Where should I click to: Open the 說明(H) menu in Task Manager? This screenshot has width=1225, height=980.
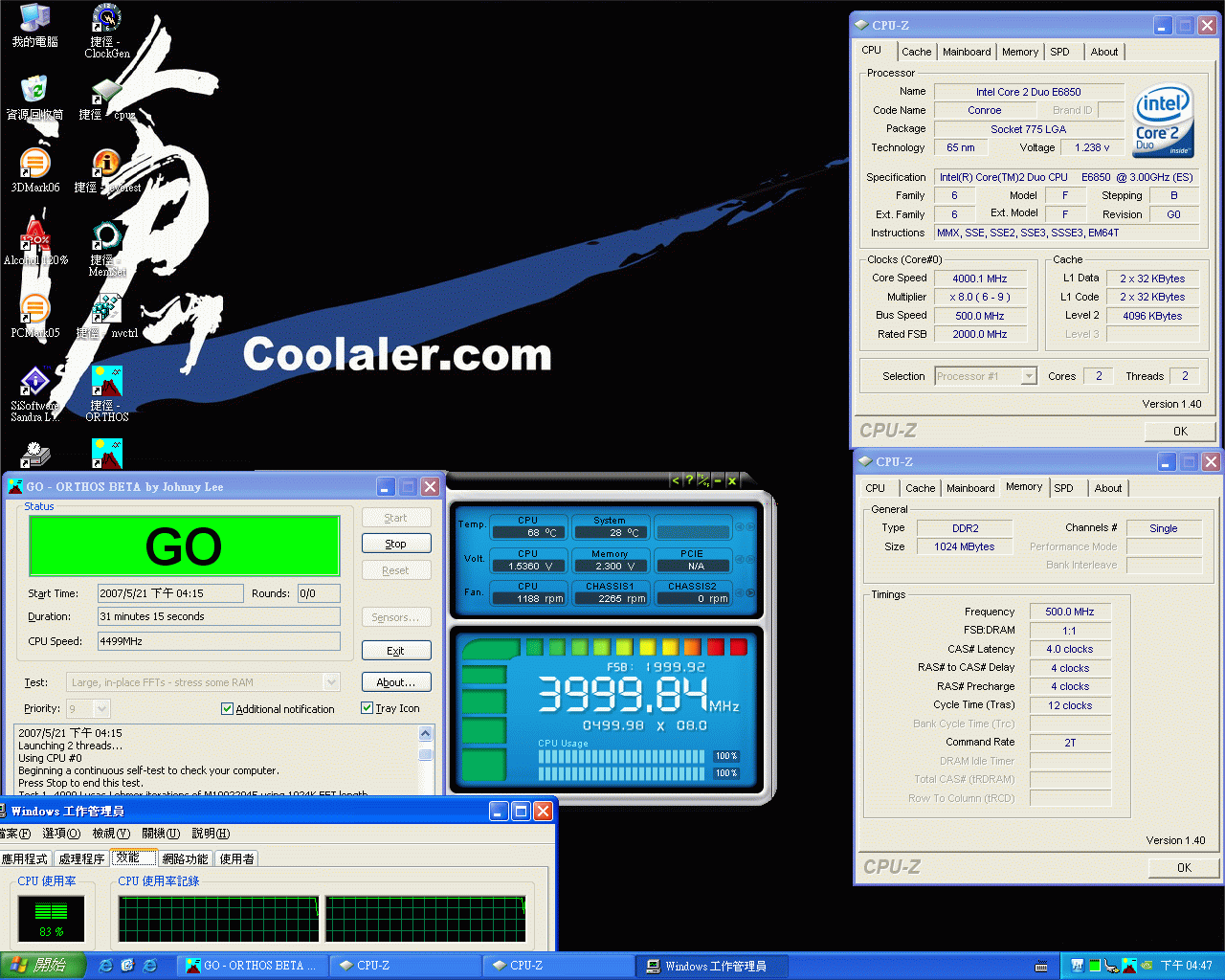211,834
